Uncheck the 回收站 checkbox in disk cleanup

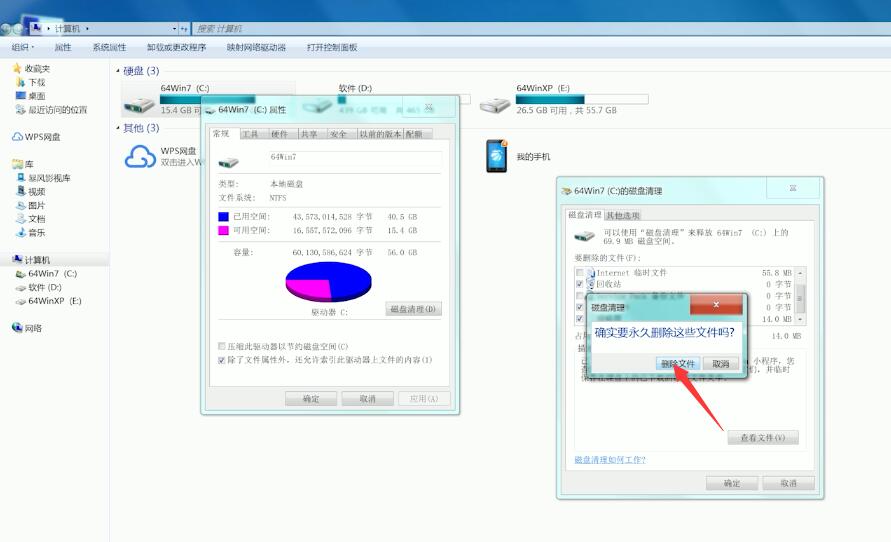[580, 284]
